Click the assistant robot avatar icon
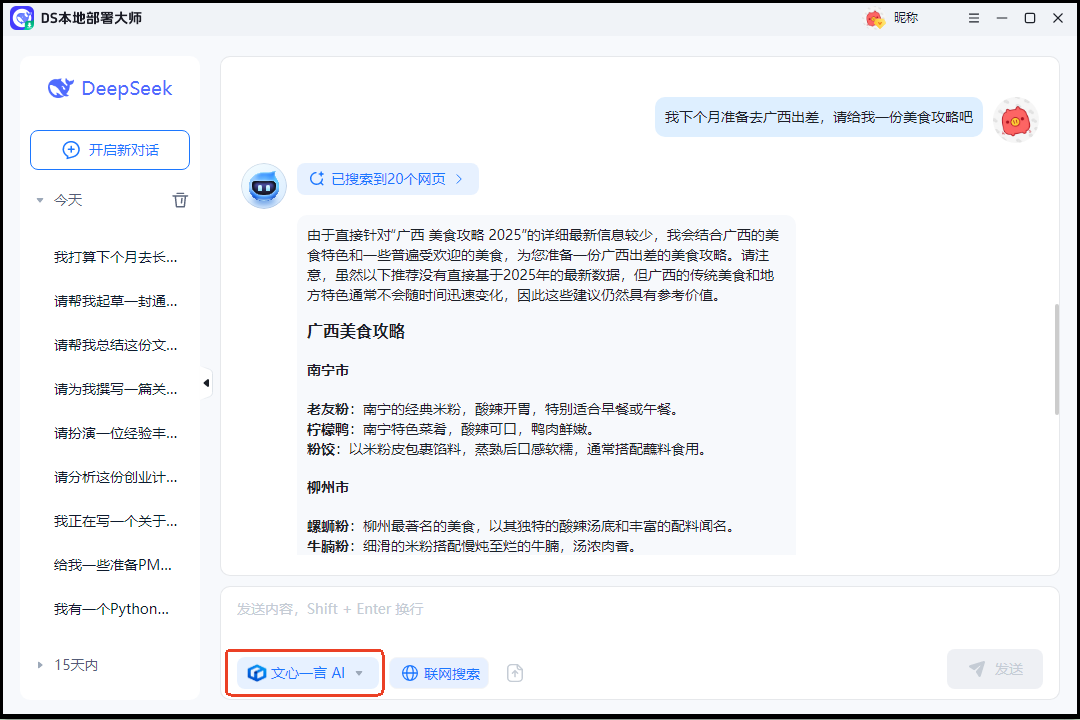 coord(263,186)
